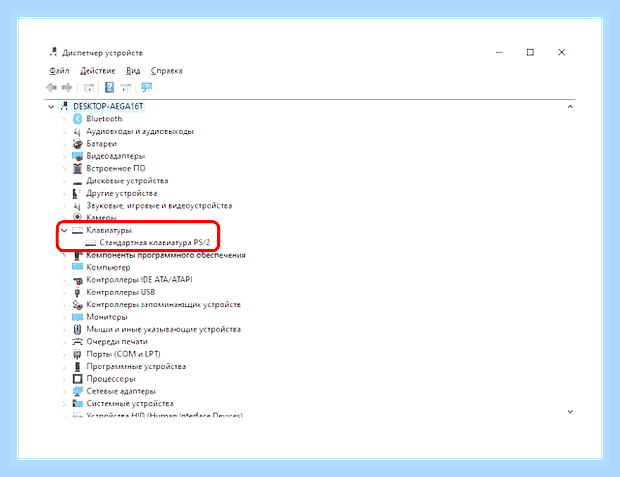Image resolution: width=620 pixels, height=477 pixels.
Task: Click the Очереди печати printer icon
Action: (78, 342)
